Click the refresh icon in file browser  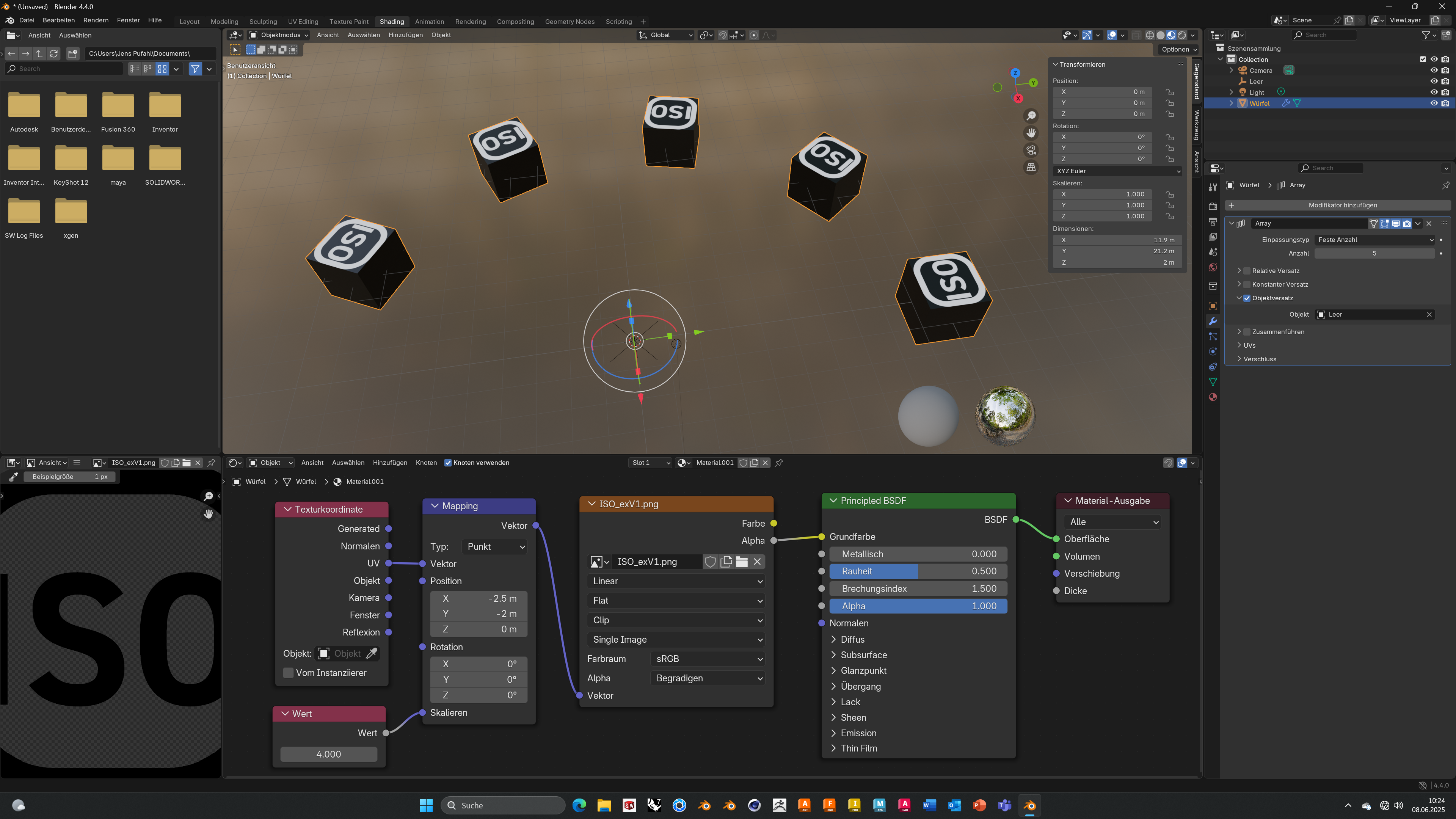click(54, 53)
